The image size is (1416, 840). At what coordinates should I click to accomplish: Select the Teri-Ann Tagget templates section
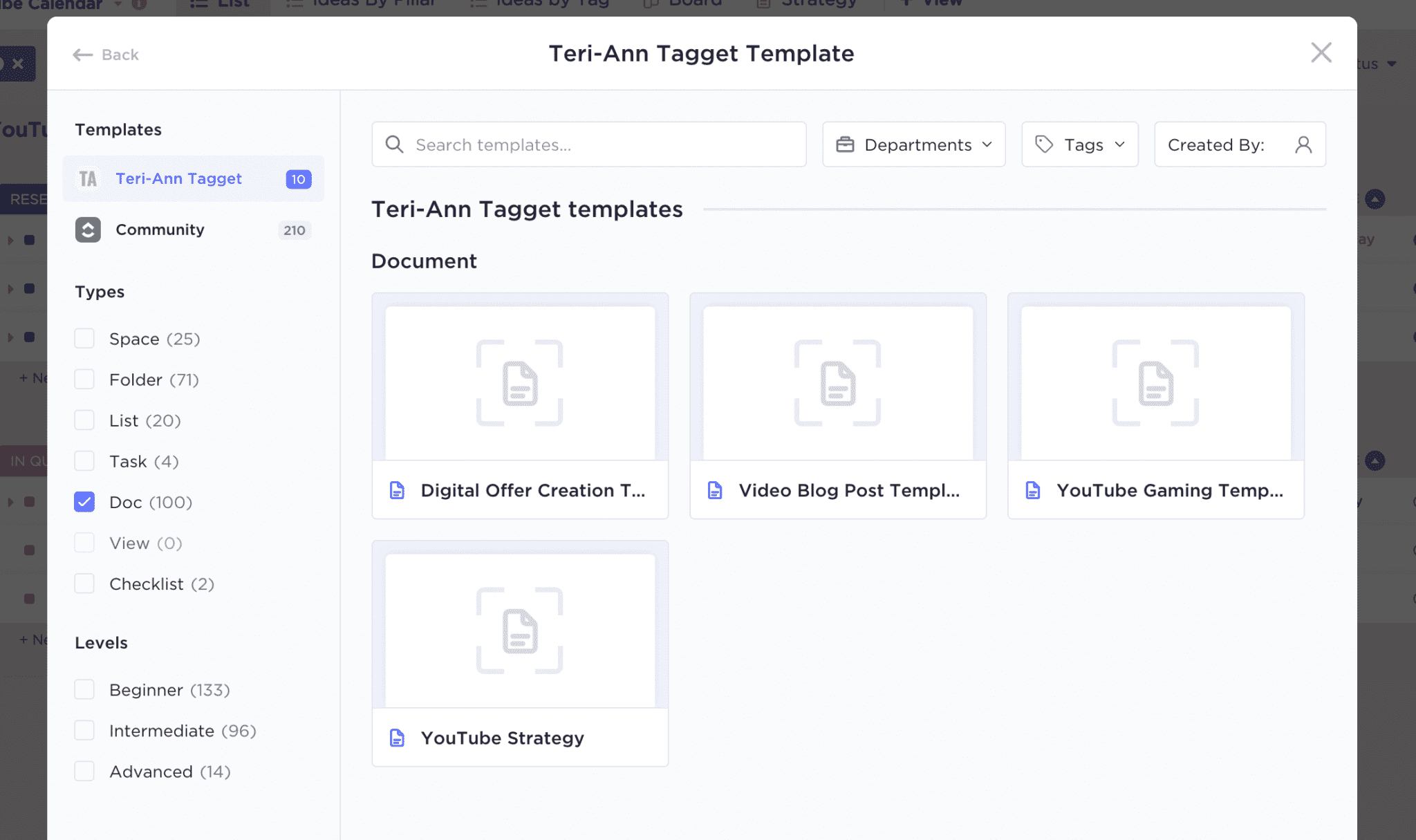click(x=178, y=178)
